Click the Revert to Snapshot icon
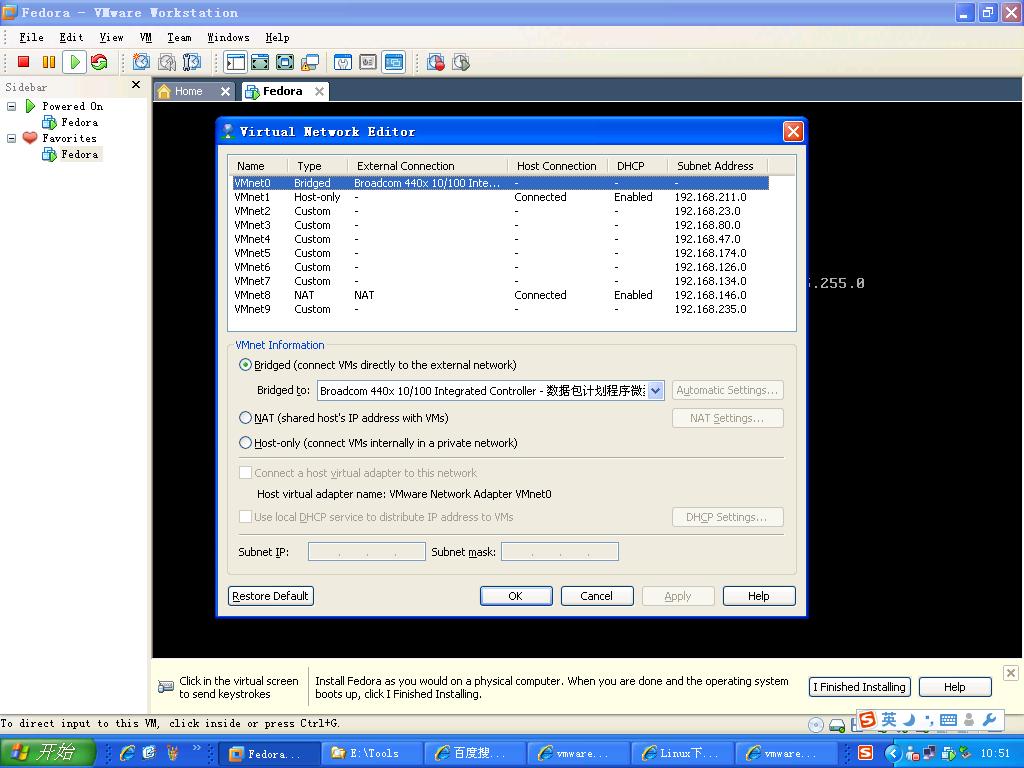 (x=167, y=62)
